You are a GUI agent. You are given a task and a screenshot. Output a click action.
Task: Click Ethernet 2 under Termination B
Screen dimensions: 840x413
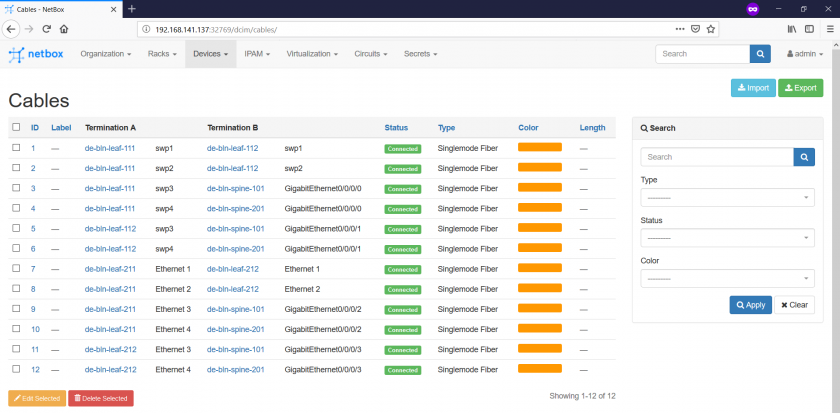[302, 289]
